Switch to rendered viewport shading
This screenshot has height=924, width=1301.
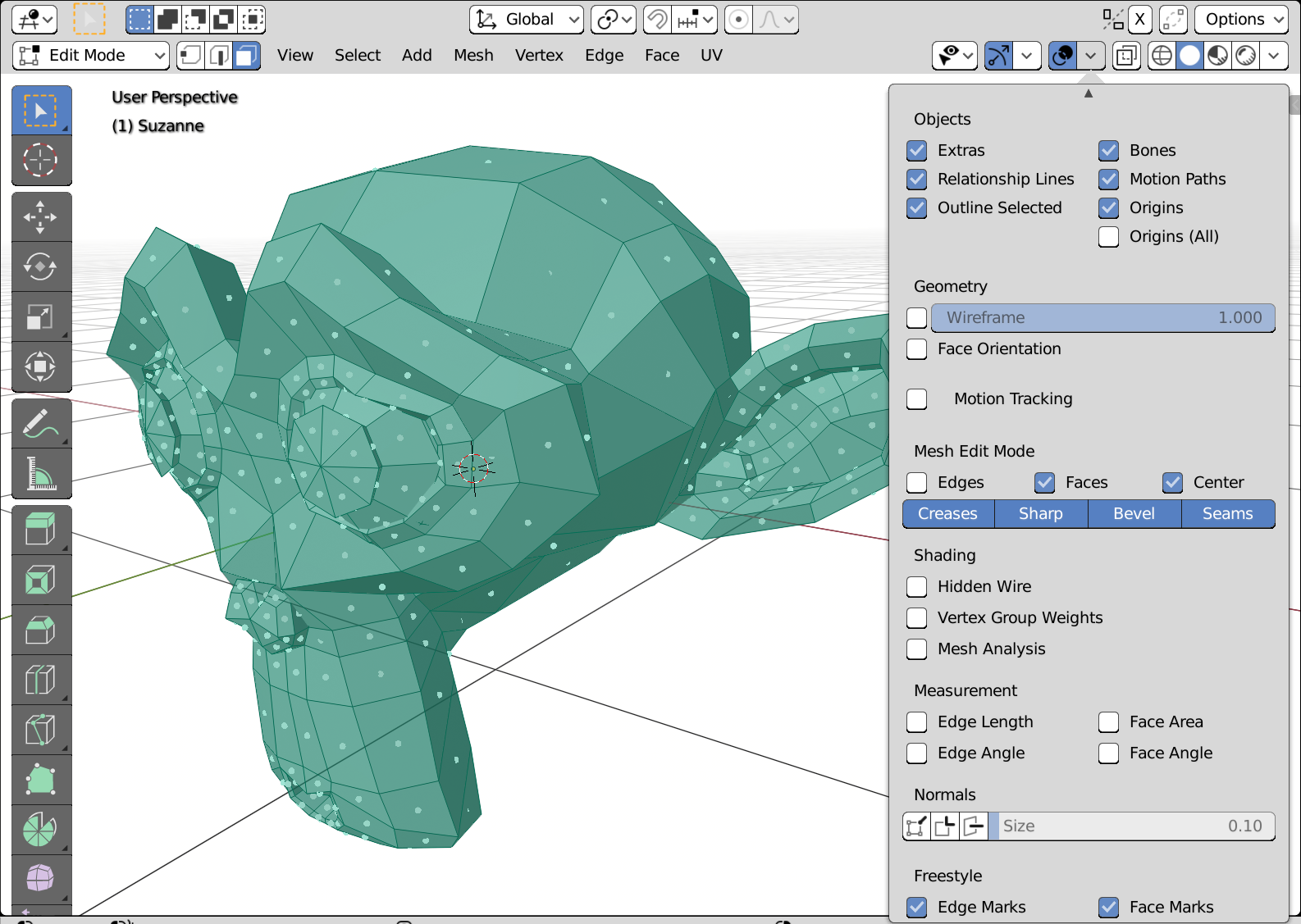1245,55
